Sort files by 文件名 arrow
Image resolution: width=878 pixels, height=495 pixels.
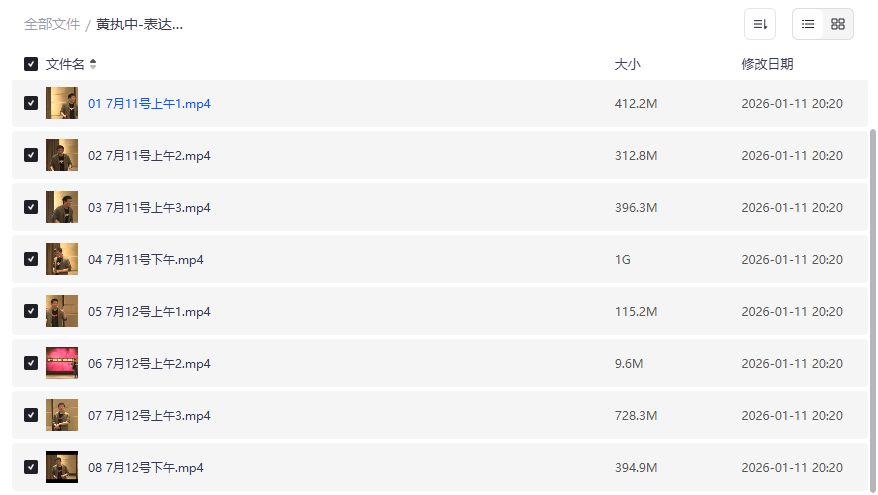click(x=93, y=64)
